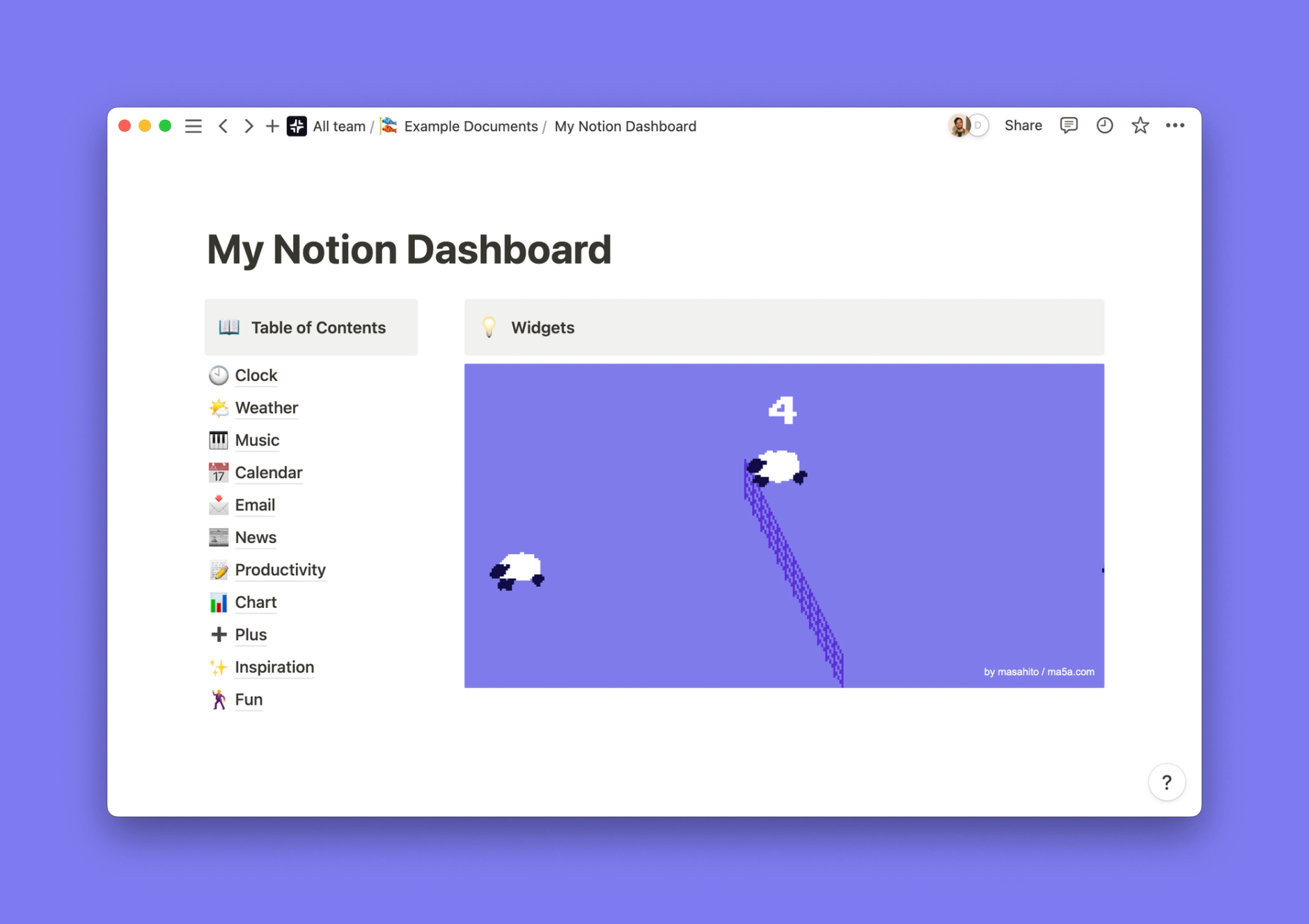1309x924 pixels.
Task: Open the Productivity page link
Action: click(280, 570)
